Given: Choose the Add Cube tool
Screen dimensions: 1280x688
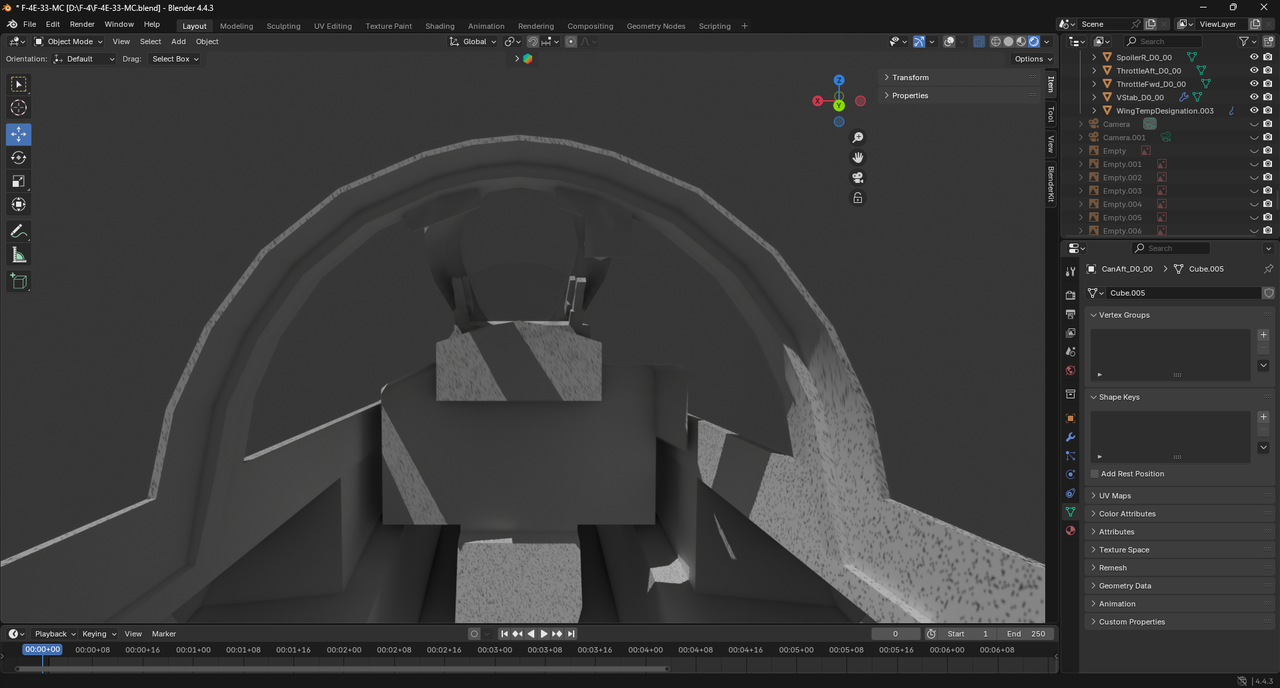Looking at the screenshot, I should [18, 282].
